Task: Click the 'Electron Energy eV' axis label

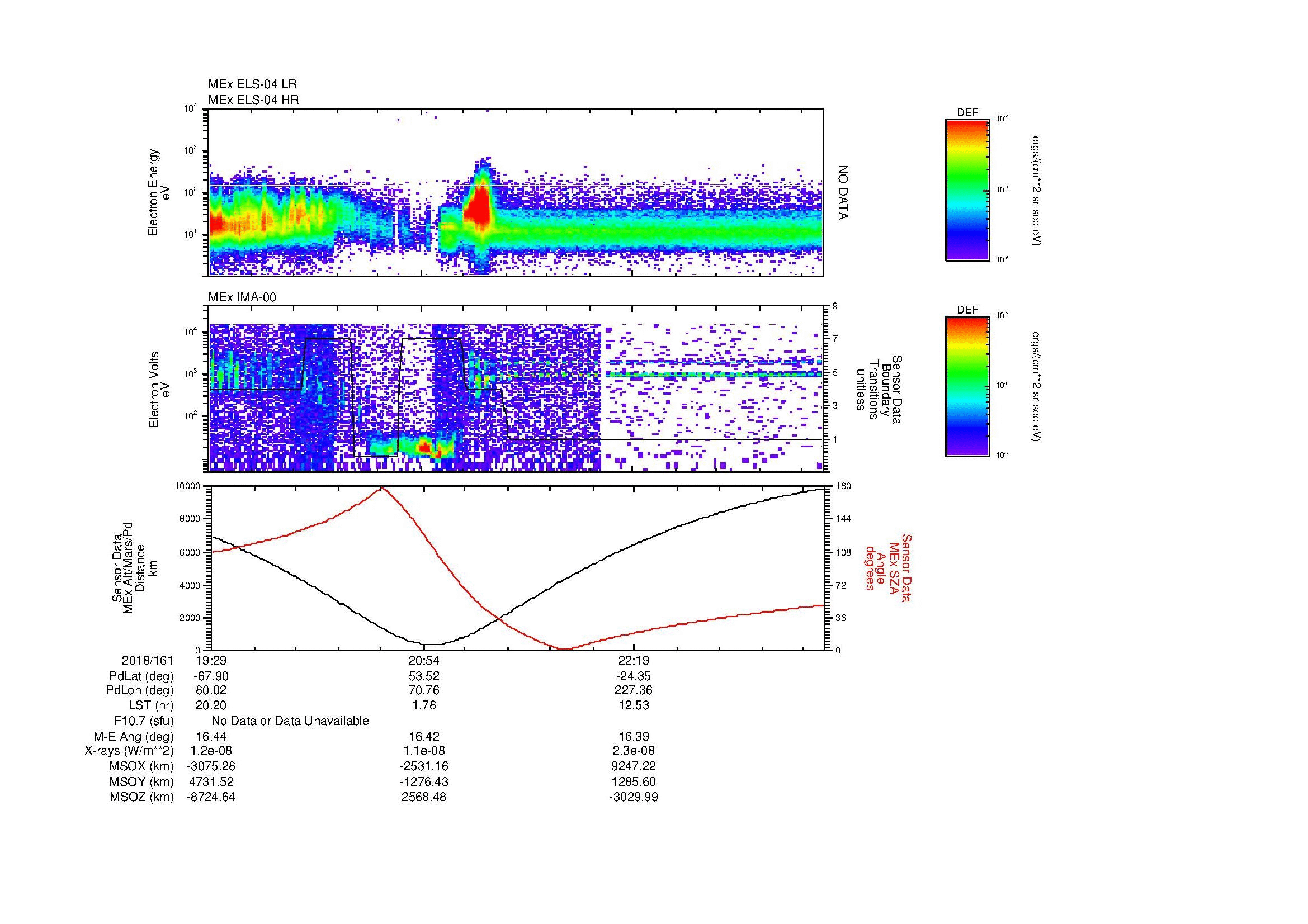Action: (159, 192)
